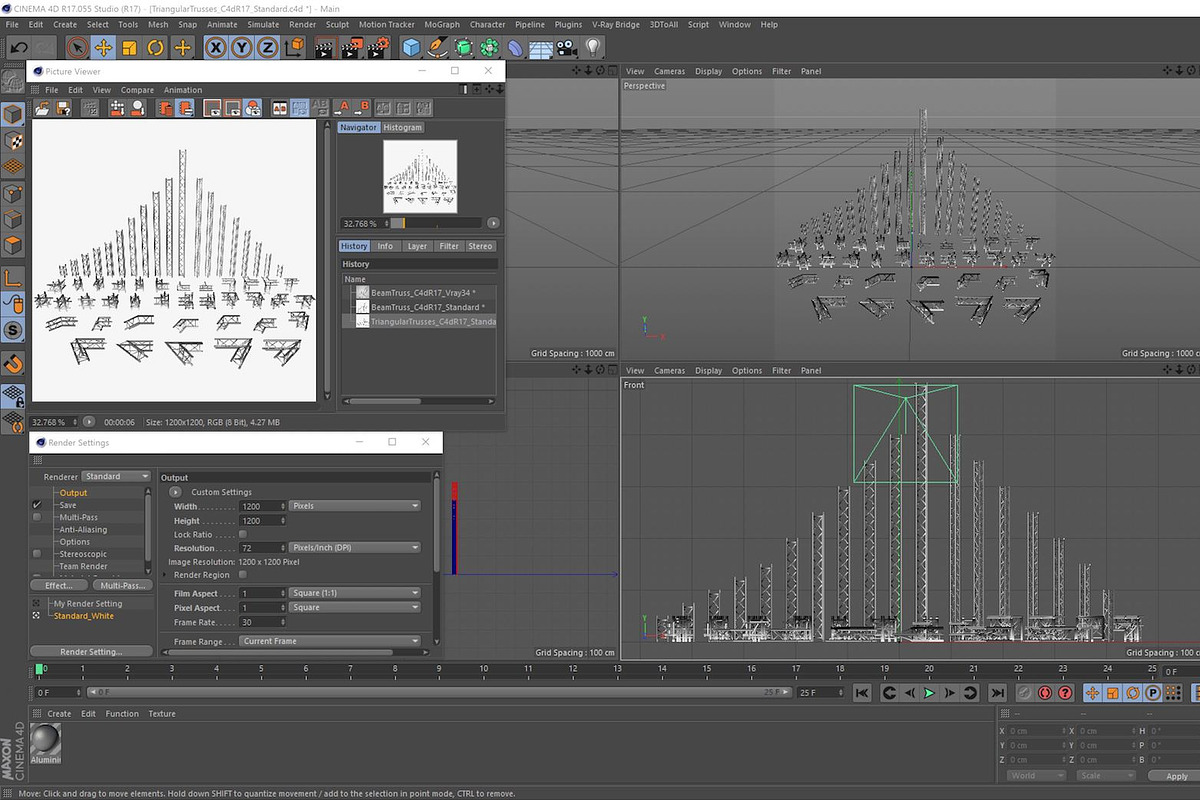The width and height of the screenshot is (1200, 800).
Task: Open image in Picture Viewer toolbar
Action: pyautogui.click(x=44, y=108)
